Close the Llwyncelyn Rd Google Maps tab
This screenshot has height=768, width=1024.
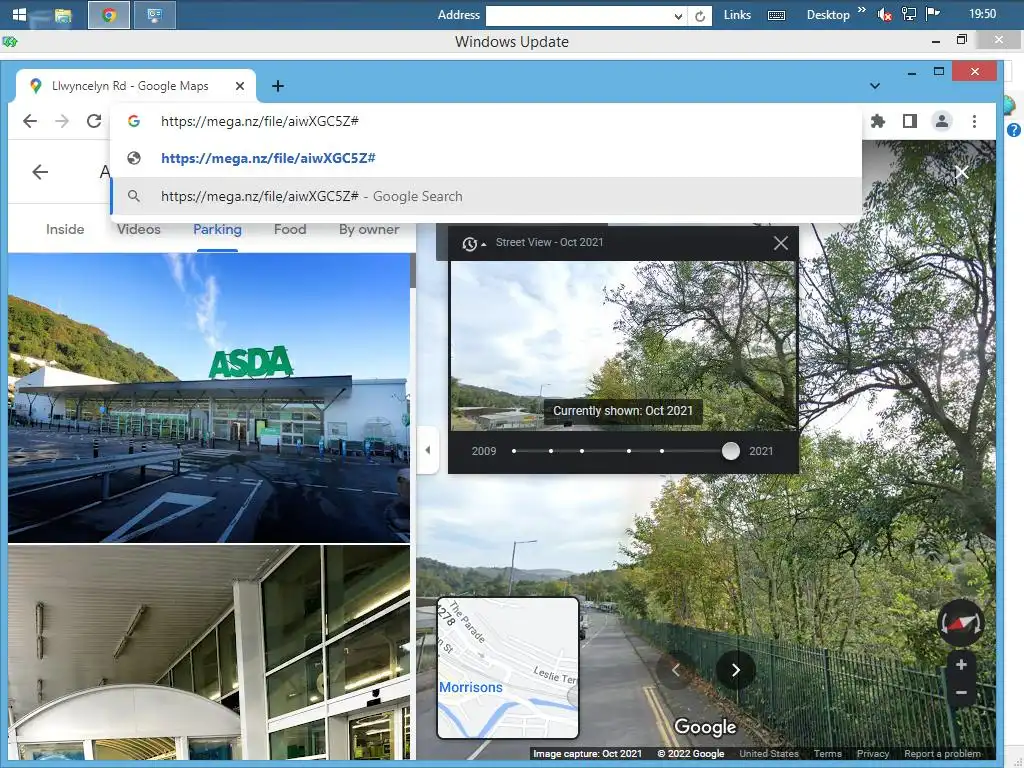click(x=240, y=86)
